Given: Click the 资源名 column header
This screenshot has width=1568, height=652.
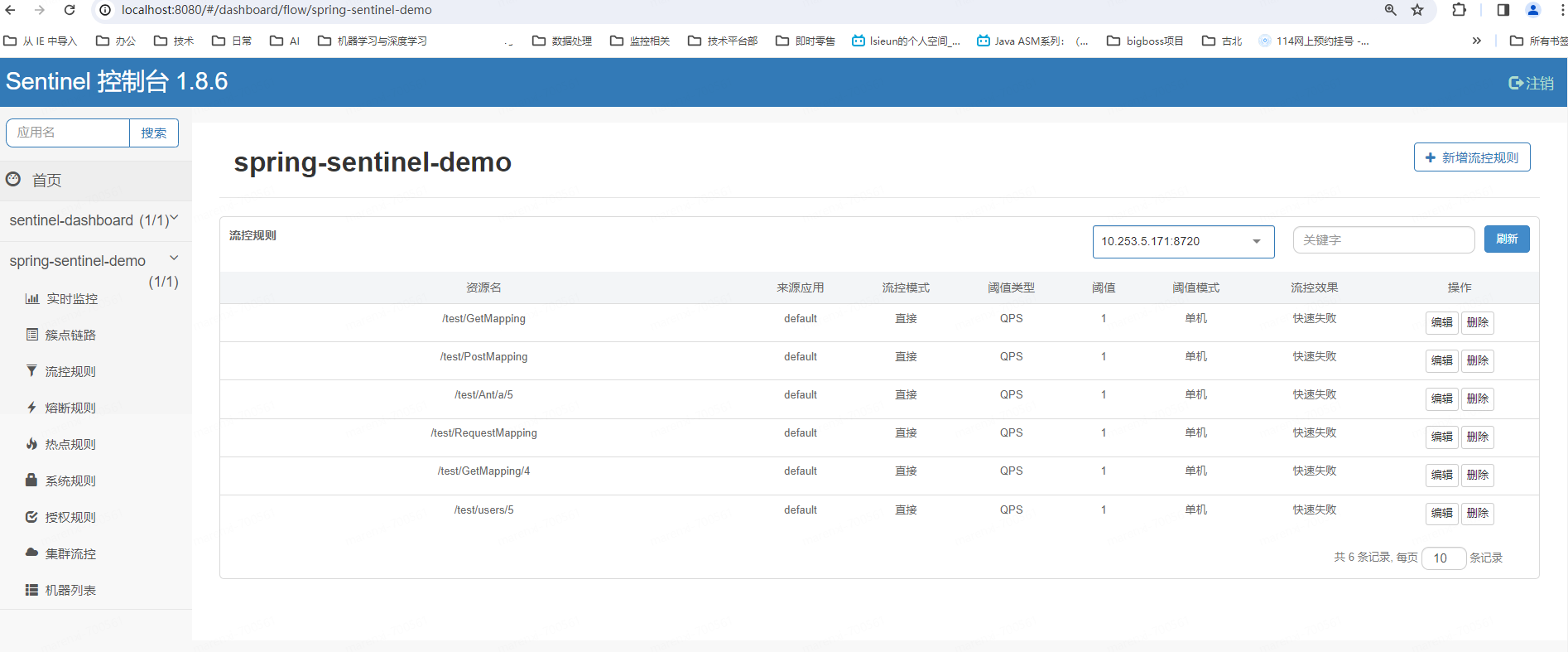Looking at the screenshot, I should [483, 287].
